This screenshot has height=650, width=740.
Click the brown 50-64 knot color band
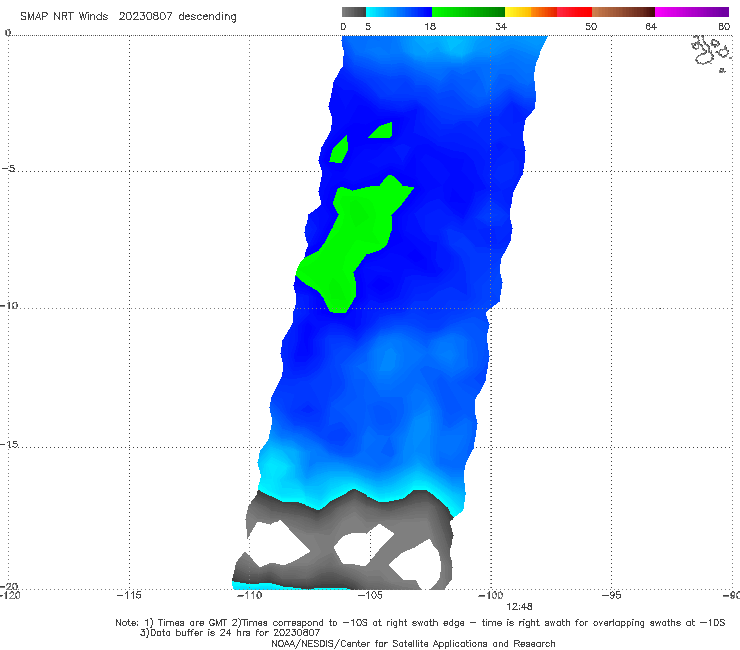pyautogui.click(x=623, y=12)
